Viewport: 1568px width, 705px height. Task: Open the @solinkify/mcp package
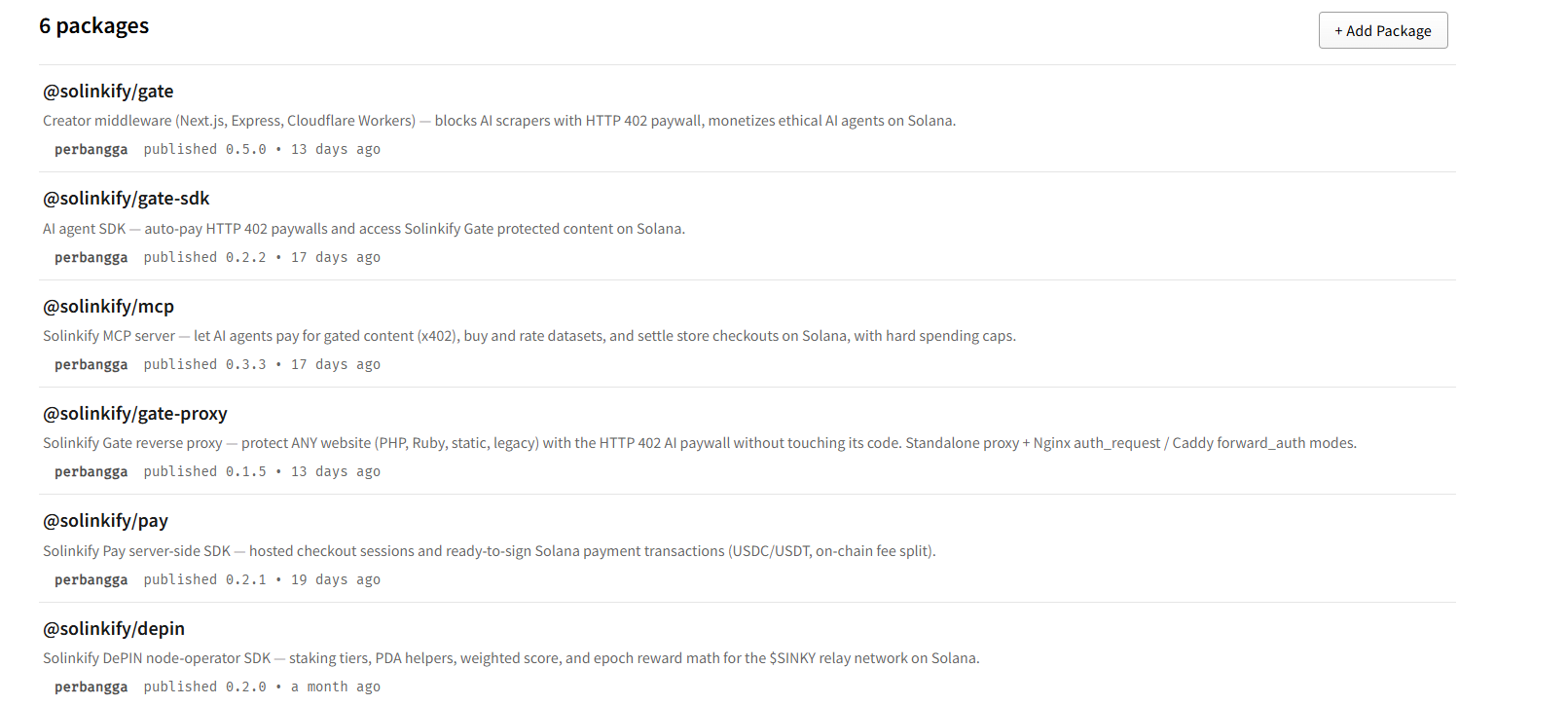coord(108,307)
